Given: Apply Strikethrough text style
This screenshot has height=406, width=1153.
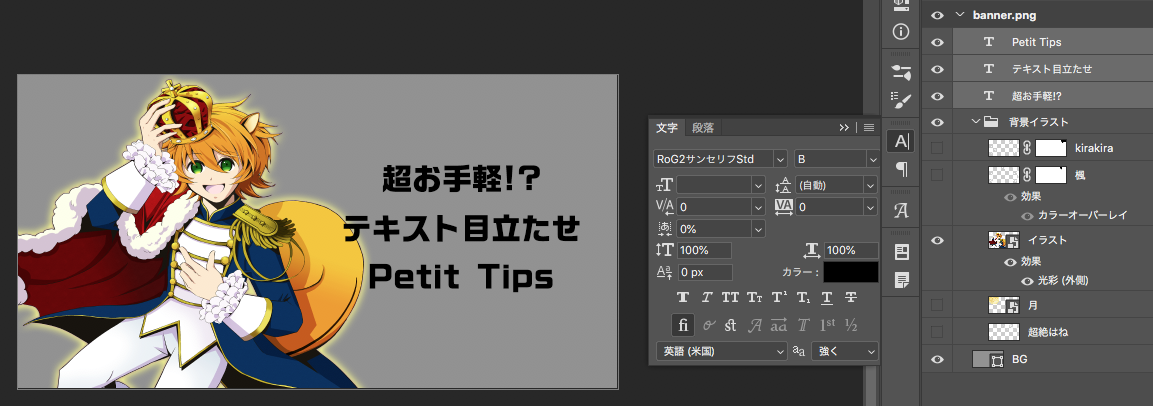Looking at the screenshot, I should point(851,297).
